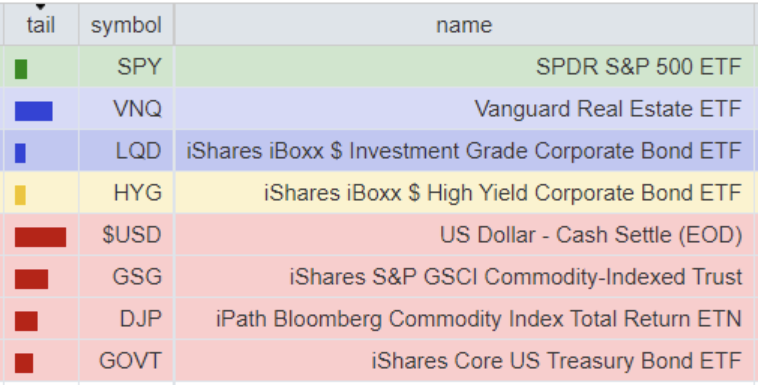Click the red tail bar for GSG
760x386 pixels.
(x=32, y=279)
